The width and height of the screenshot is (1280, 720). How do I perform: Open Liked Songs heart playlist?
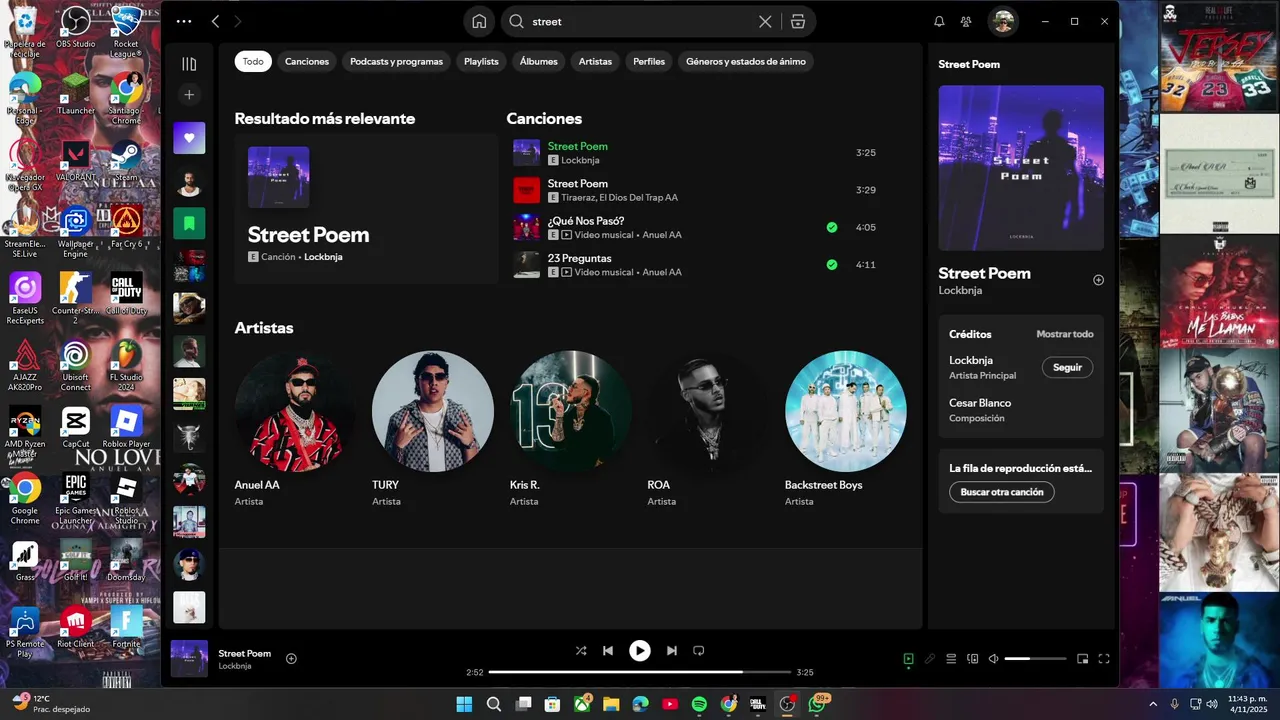(x=189, y=138)
